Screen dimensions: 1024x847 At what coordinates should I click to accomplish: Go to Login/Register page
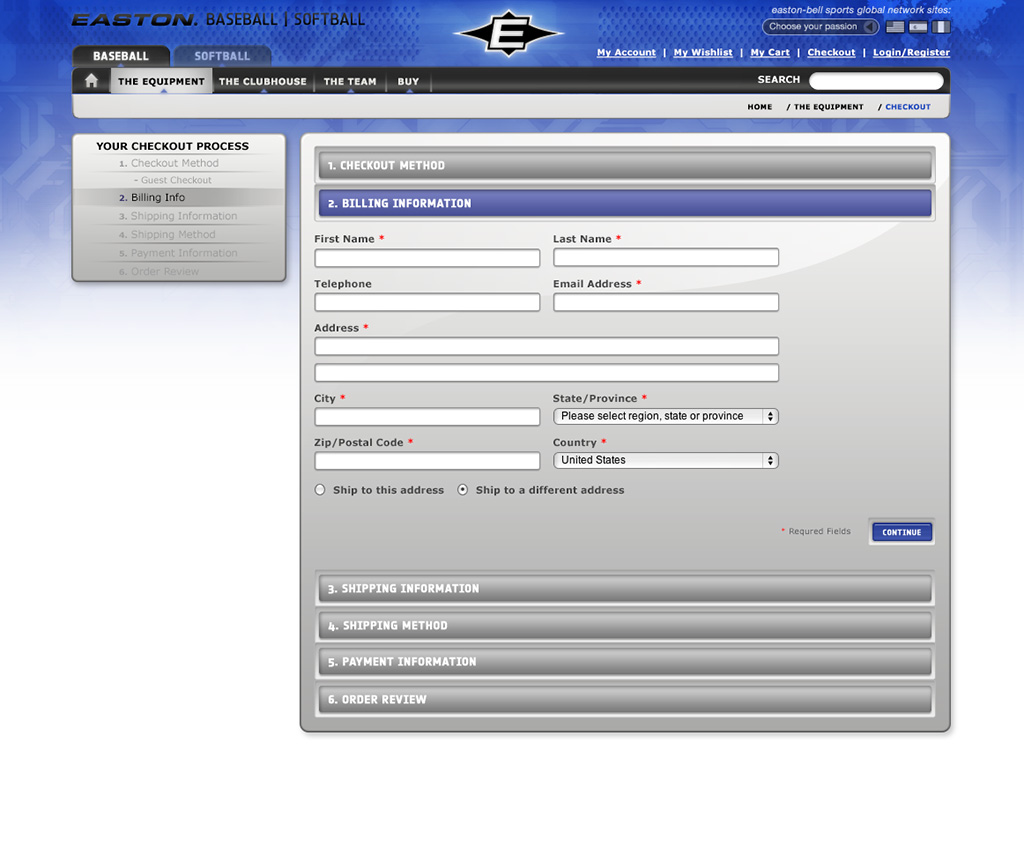(x=911, y=53)
